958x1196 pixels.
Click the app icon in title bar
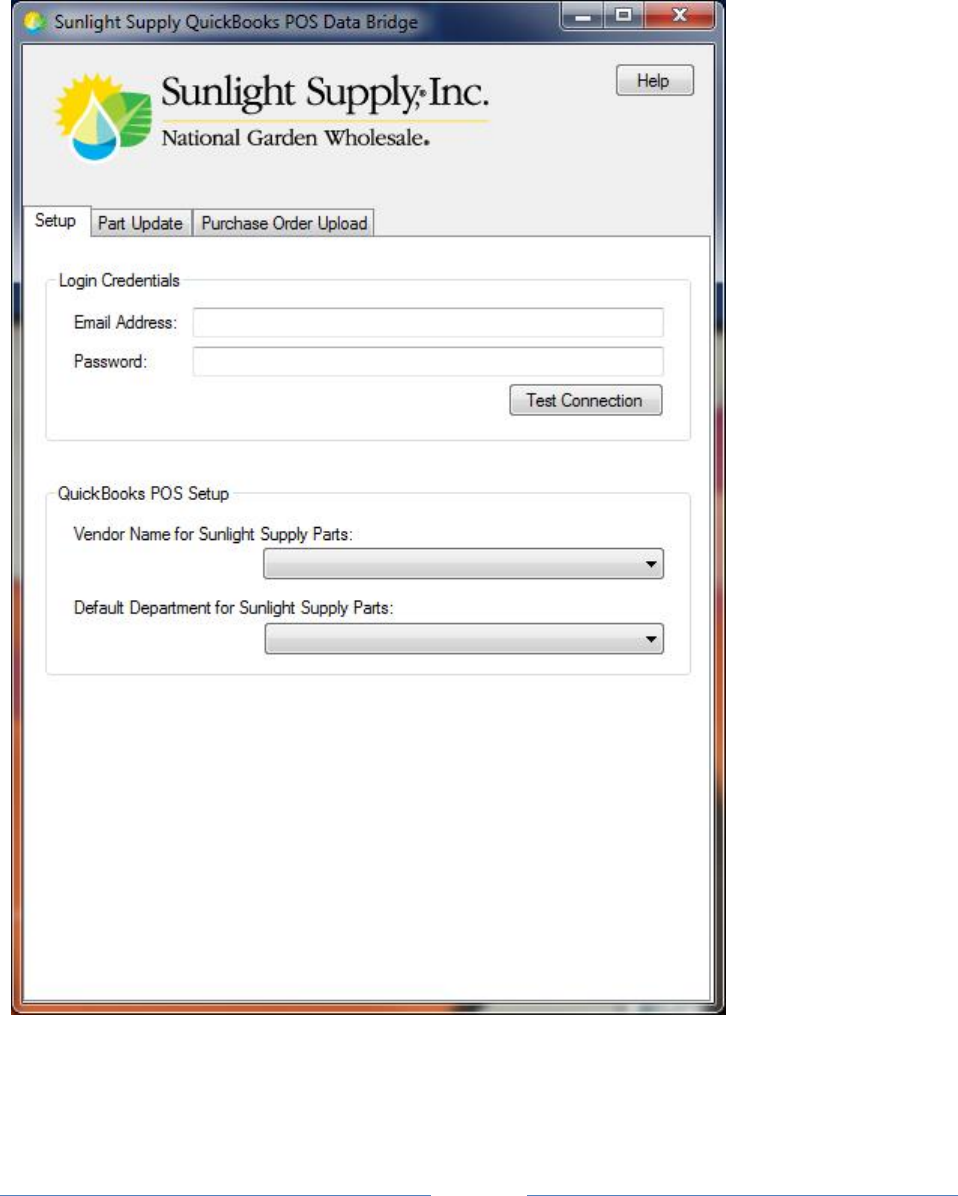pyautogui.click(x=34, y=21)
